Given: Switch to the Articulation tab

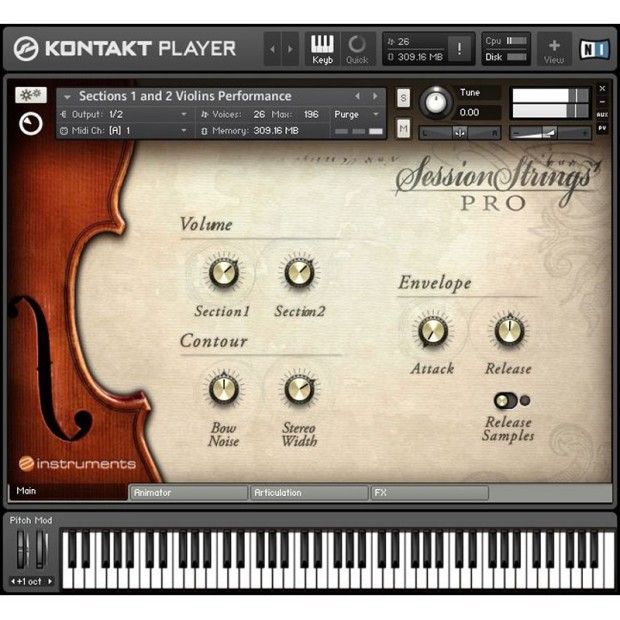Looking at the screenshot, I should pyautogui.click(x=310, y=493).
